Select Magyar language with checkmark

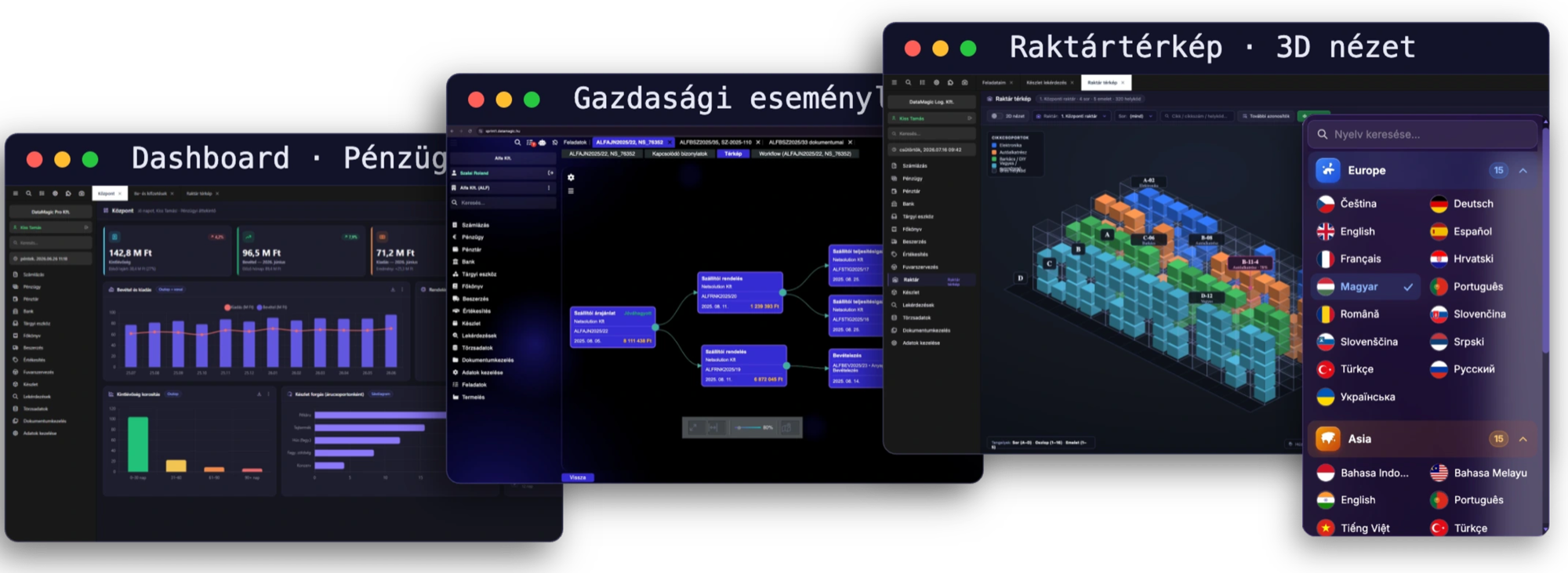[x=1365, y=287]
